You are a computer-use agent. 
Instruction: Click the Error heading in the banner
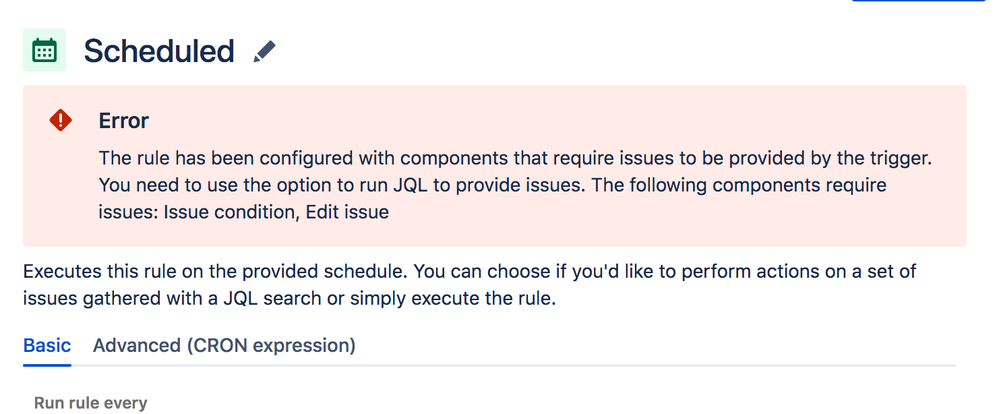tap(123, 121)
